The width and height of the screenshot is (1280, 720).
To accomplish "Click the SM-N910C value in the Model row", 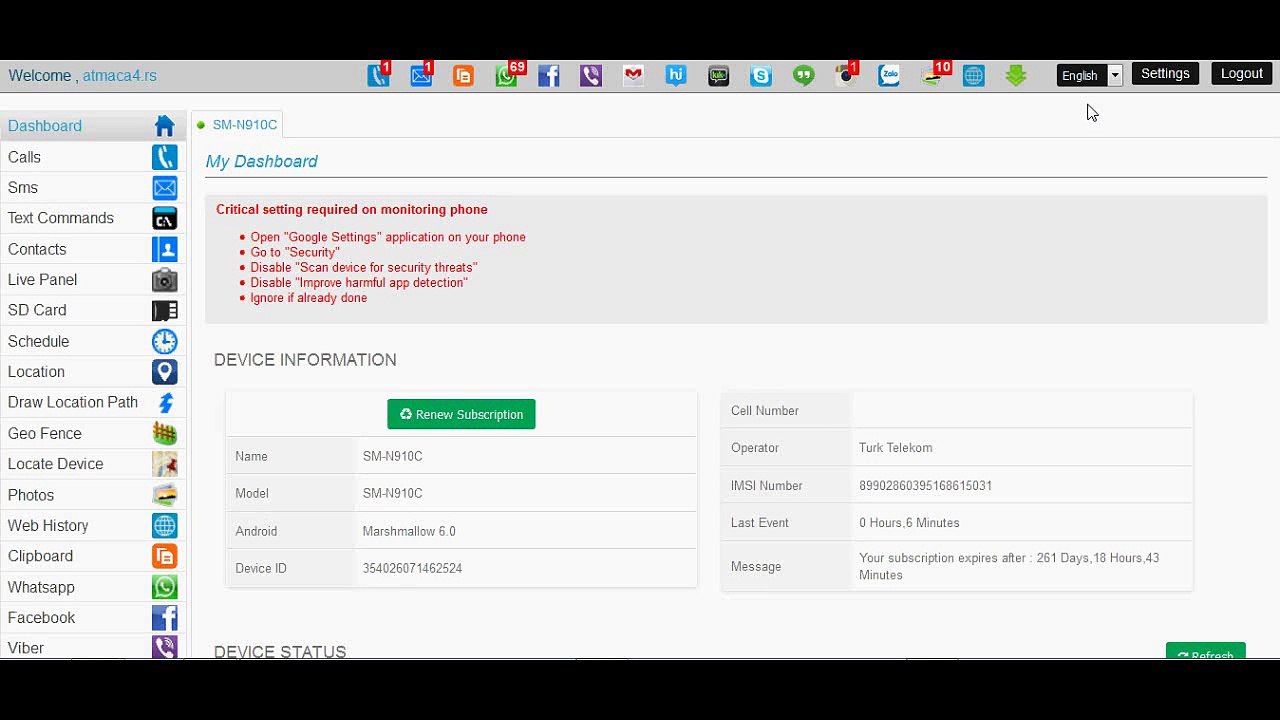I will 392,493.
